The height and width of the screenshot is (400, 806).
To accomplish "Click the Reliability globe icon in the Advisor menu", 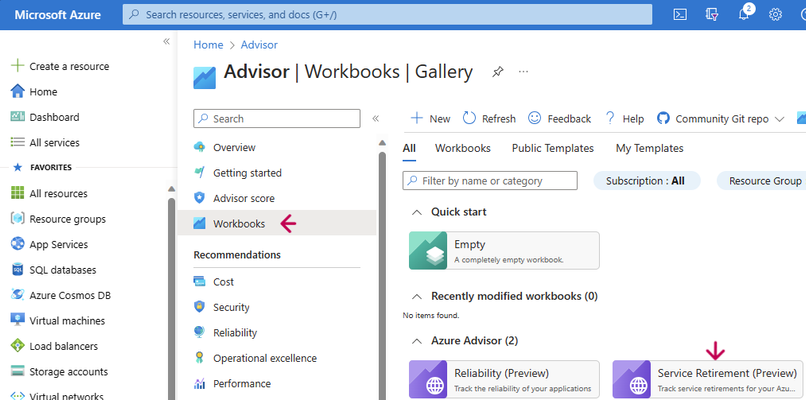I will coord(199,332).
